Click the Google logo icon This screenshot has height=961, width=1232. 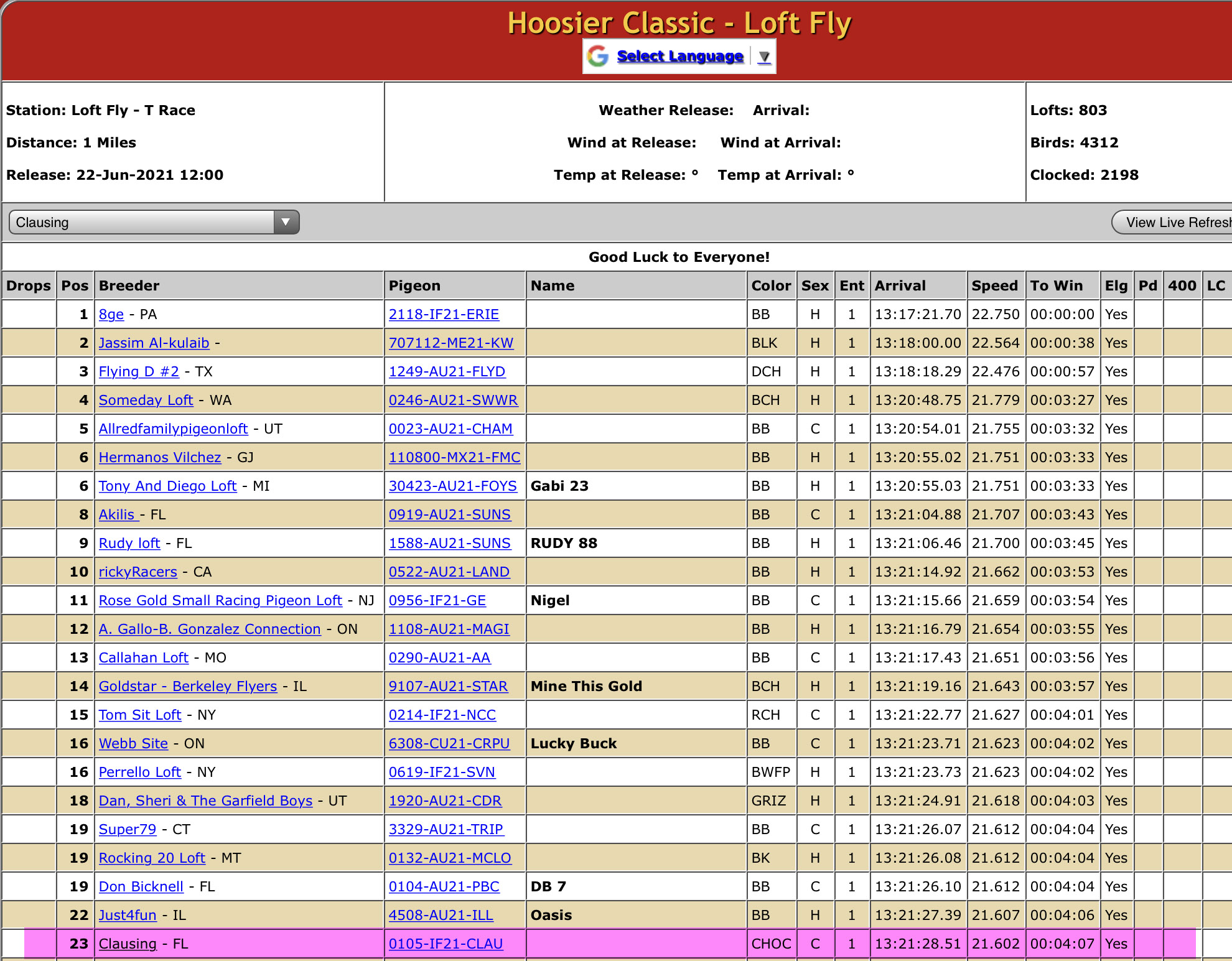tap(598, 56)
